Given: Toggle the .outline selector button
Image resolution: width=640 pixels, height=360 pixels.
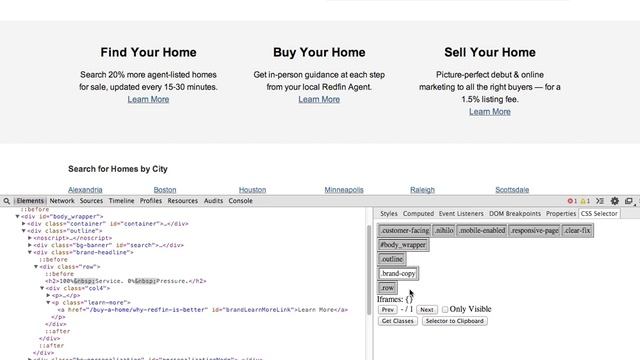Looking at the screenshot, I should tap(391, 259).
